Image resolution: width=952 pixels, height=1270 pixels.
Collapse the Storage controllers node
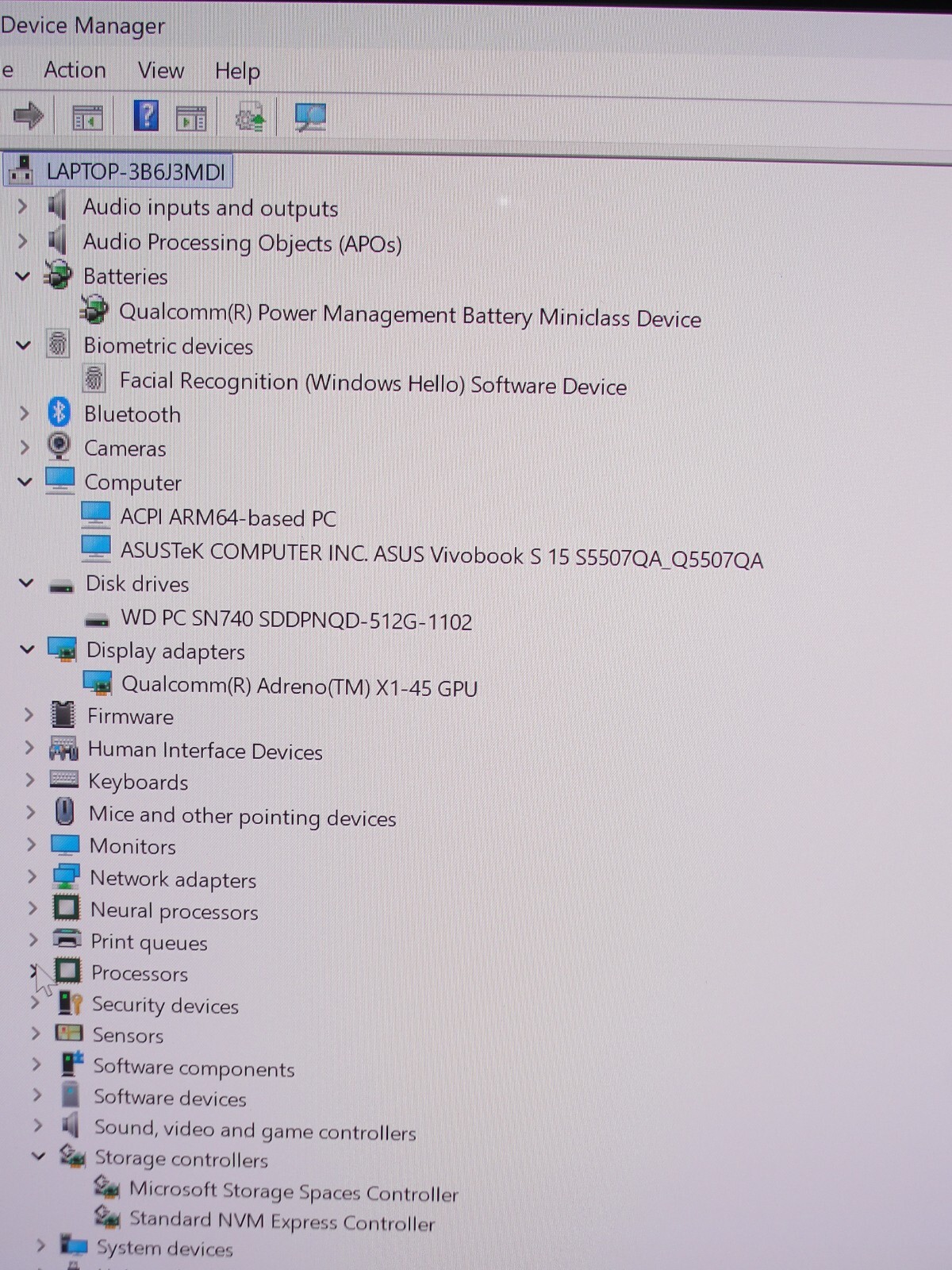[x=38, y=1156]
